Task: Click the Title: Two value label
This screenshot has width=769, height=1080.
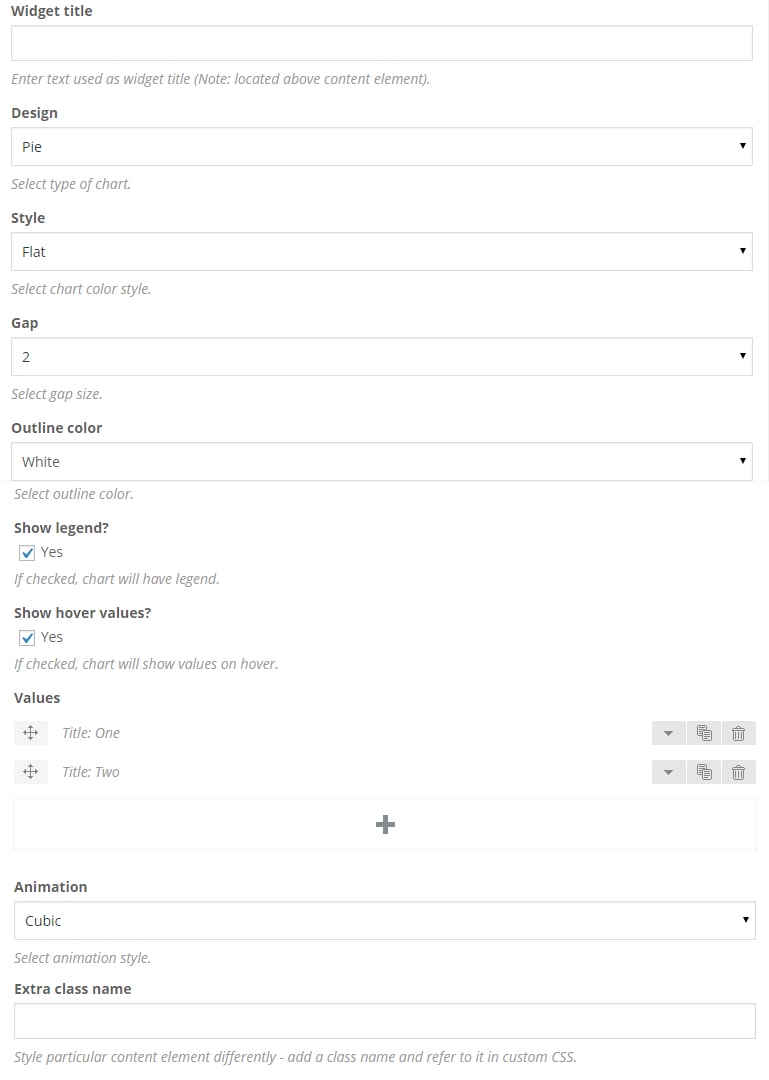Action: click(91, 772)
